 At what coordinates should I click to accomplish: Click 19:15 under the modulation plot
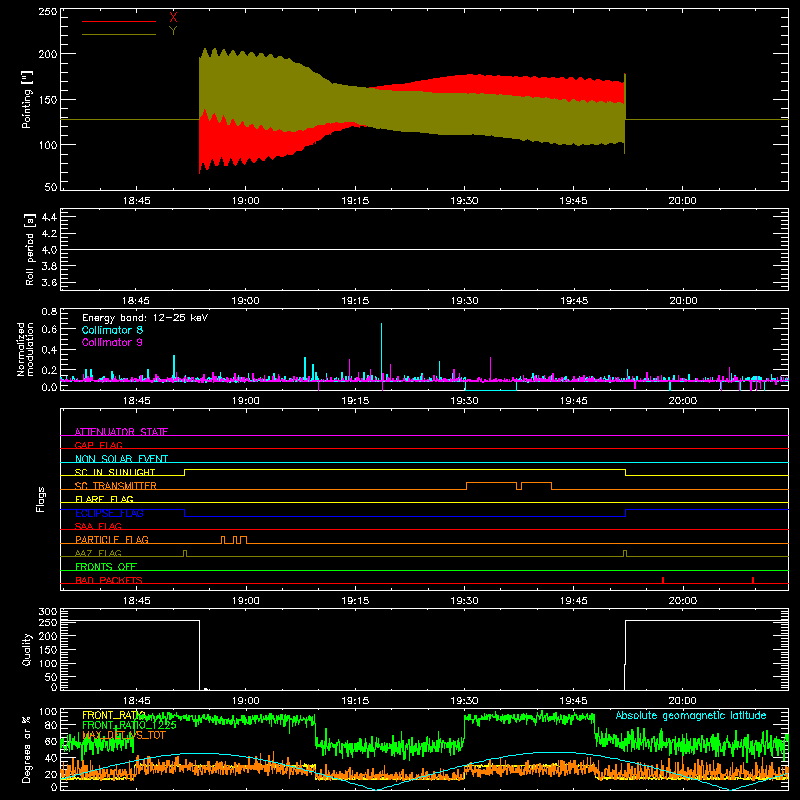[355, 401]
